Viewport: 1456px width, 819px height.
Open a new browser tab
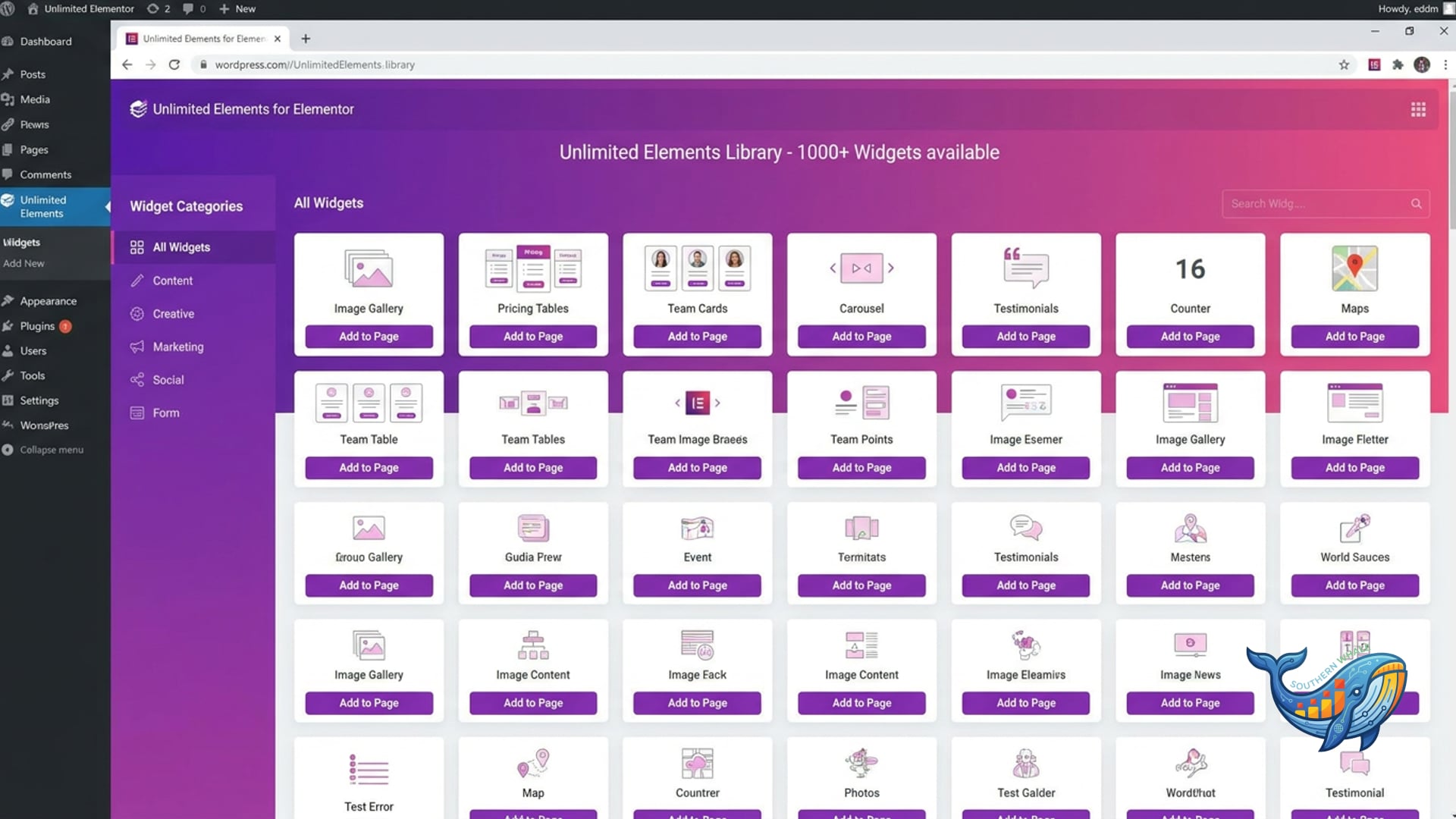(306, 39)
